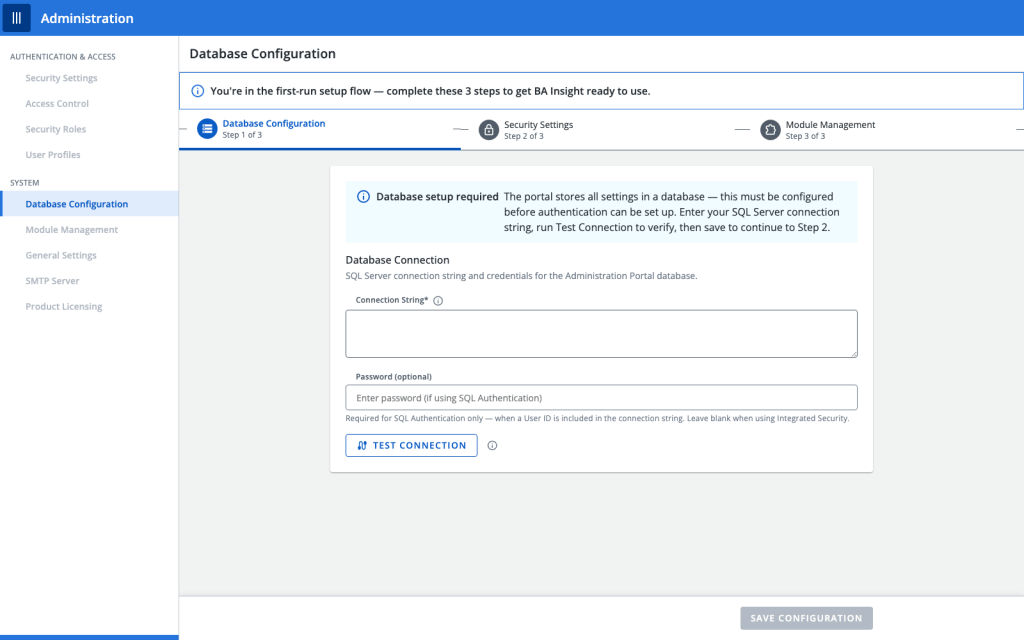Click the info icon next to Test Connection button

[x=492, y=445]
